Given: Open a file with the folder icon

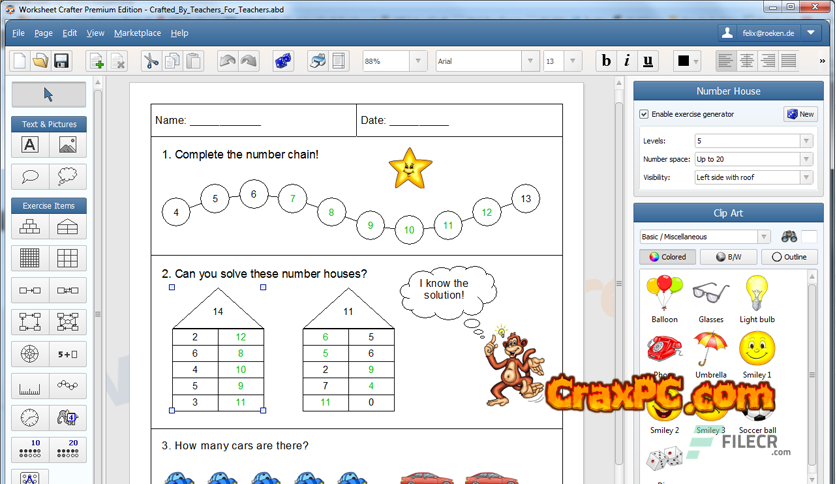Looking at the screenshot, I should pos(40,61).
